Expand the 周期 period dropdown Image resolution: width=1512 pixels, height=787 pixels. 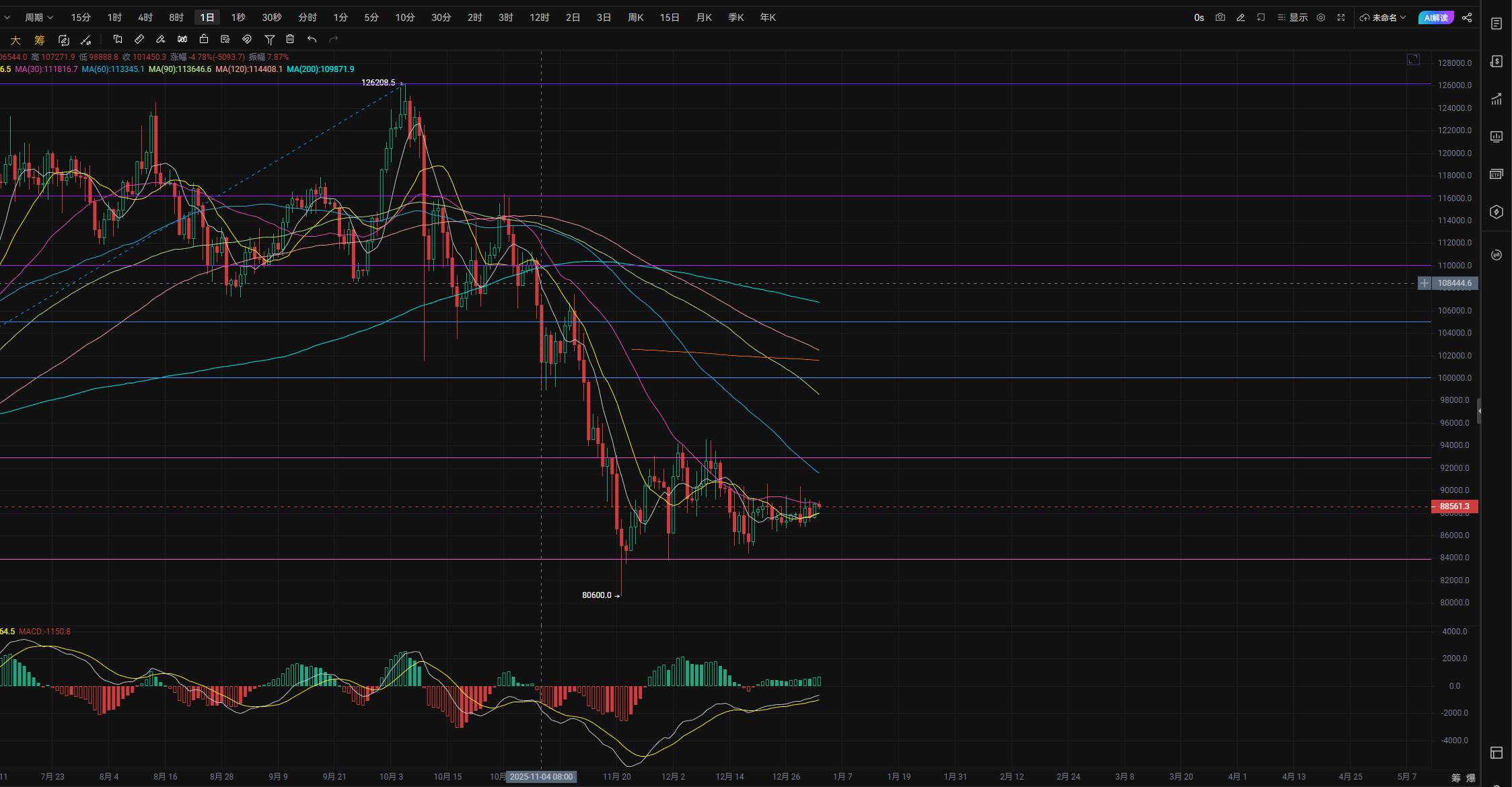[38, 17]
